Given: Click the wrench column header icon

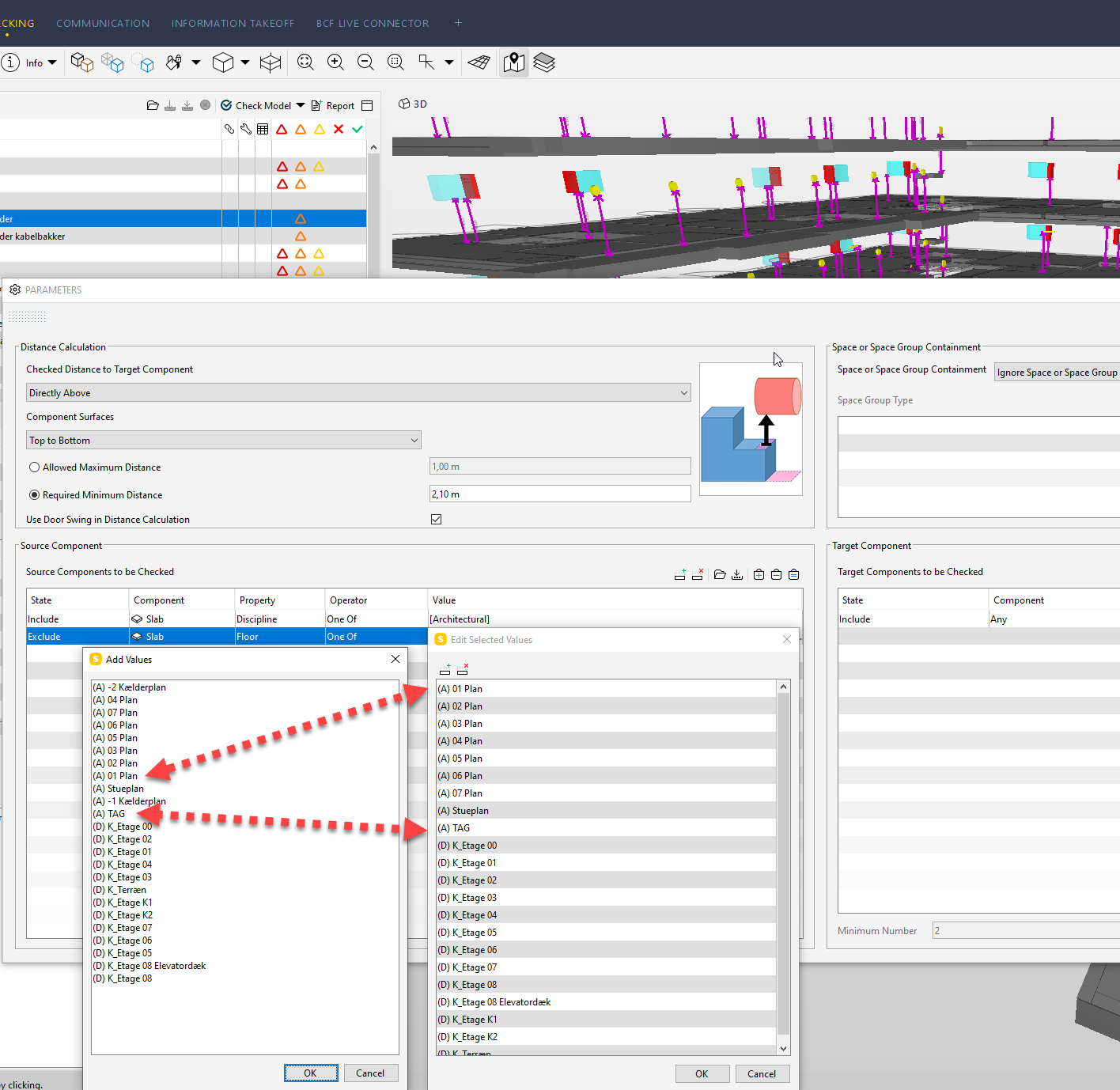Looking at the screenshot, I should [246, 129].
